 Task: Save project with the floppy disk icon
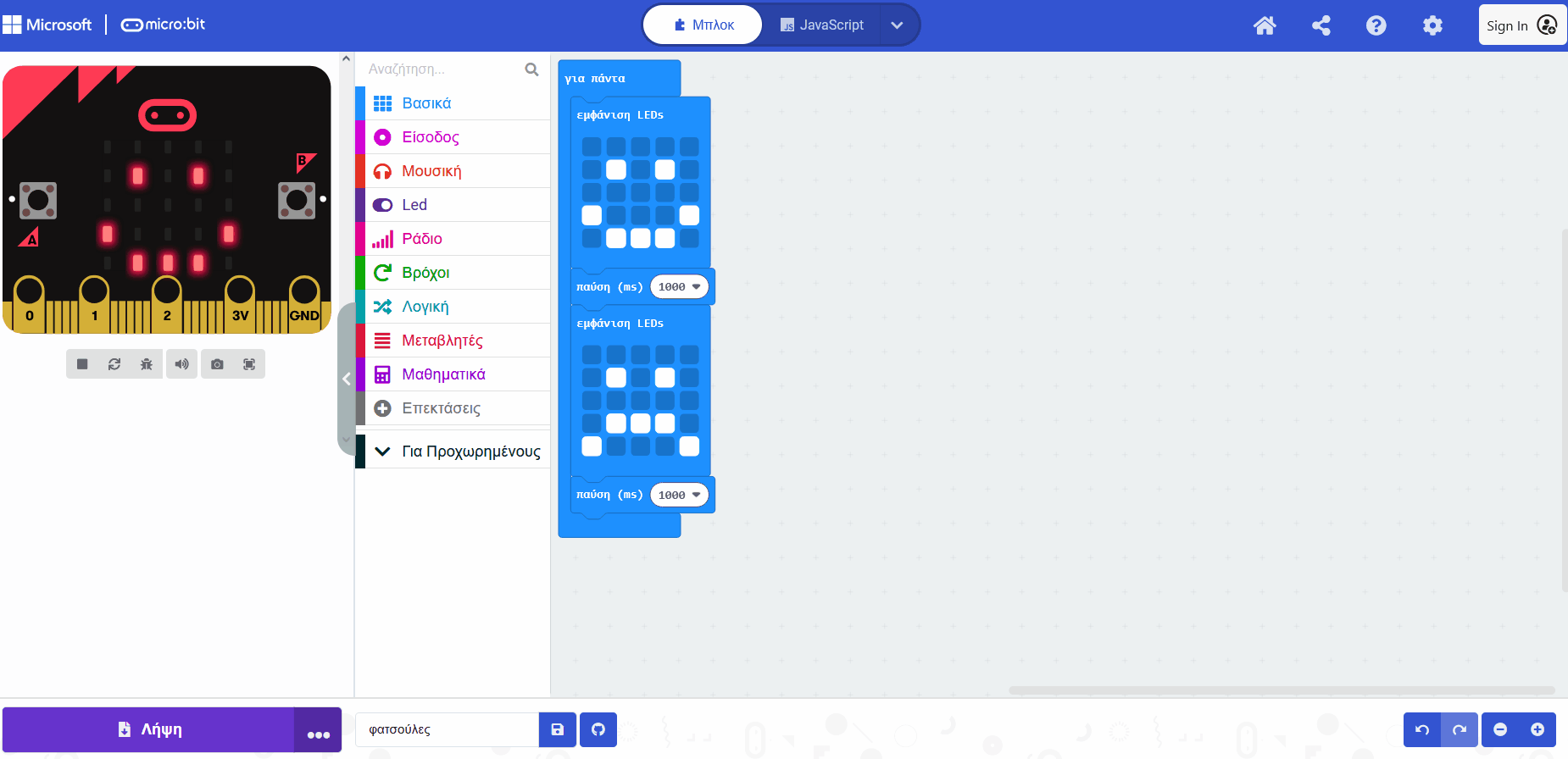[x=558, y=729]
